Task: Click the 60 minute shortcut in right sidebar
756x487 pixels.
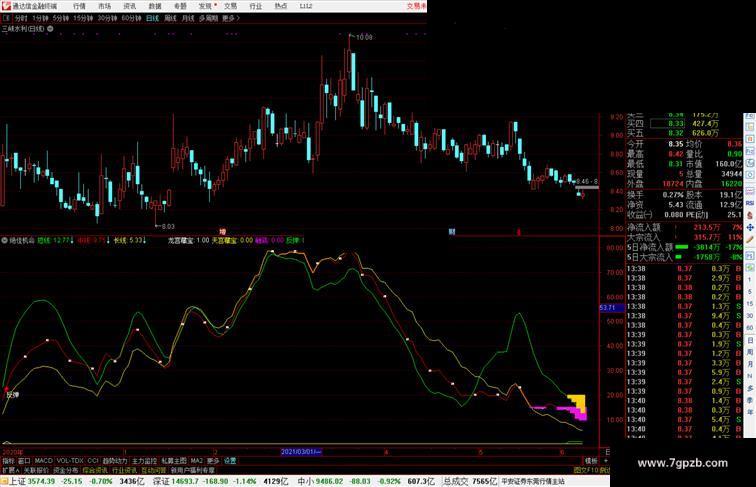Action: pyautogui.click(x=750, y=328)
